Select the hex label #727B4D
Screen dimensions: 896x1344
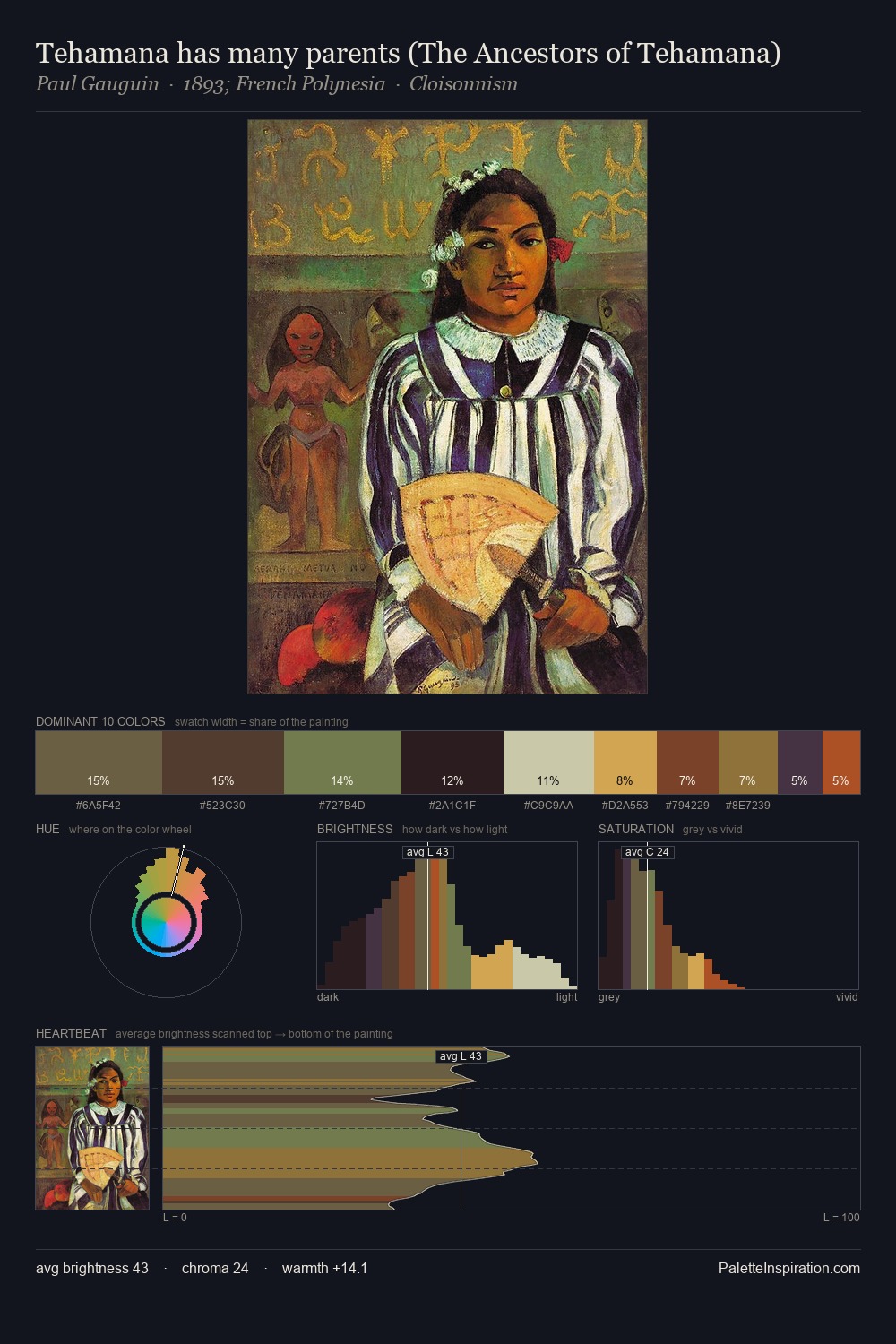point(342,806)
